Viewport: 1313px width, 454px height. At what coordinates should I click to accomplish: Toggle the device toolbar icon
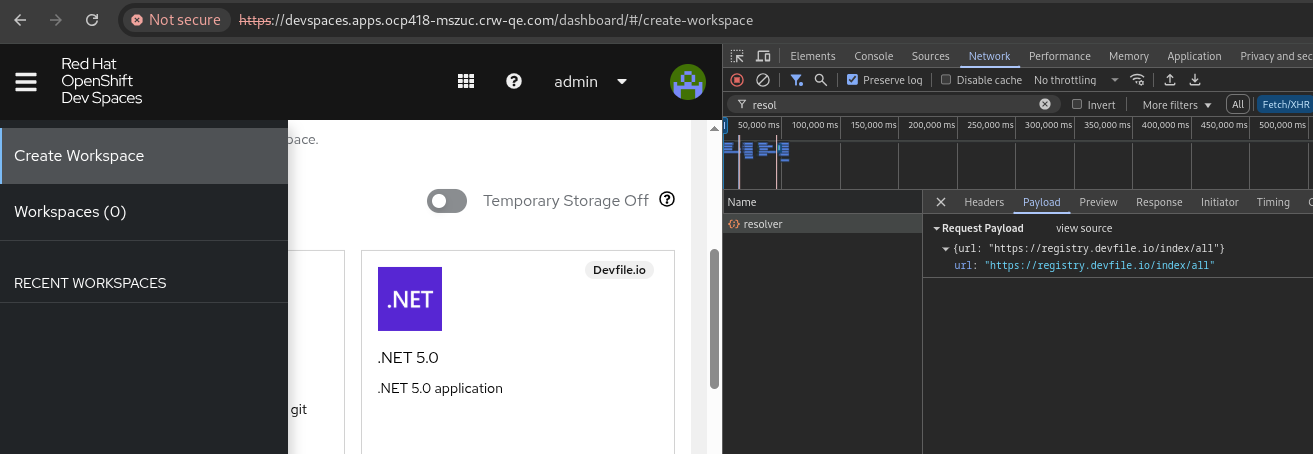(763, 56)
